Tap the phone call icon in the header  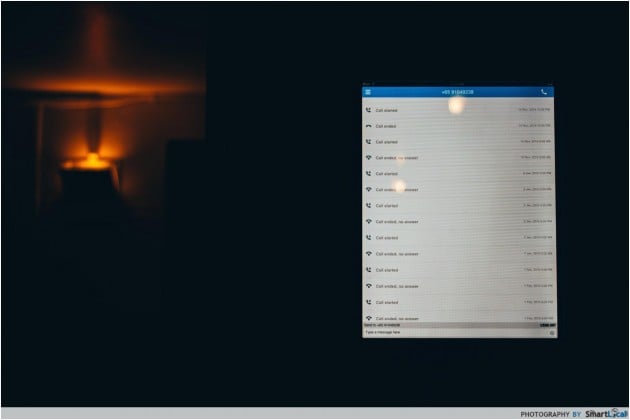pos(544,92)
